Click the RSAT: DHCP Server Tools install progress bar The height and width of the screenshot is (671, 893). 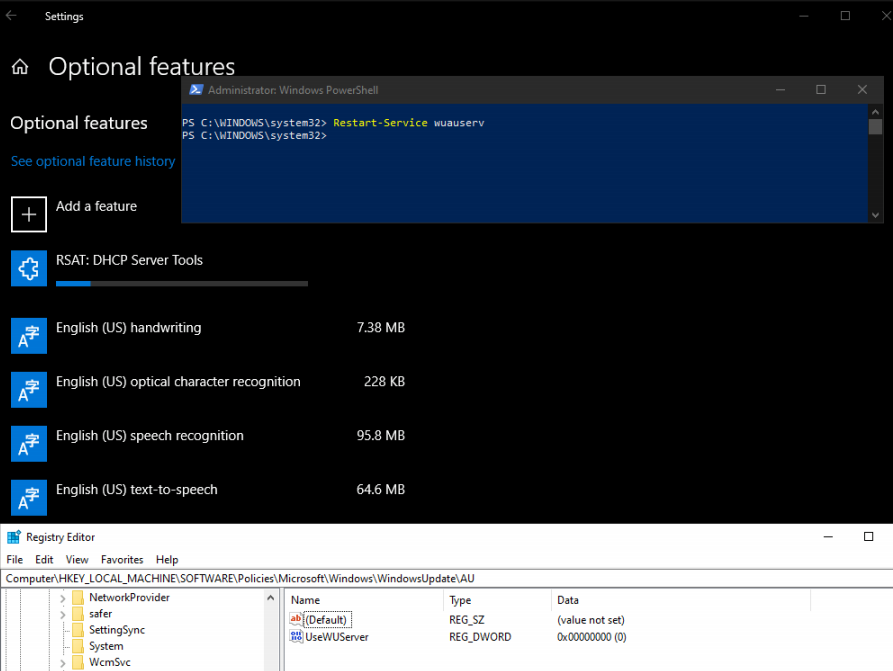[x=182, y=283]
